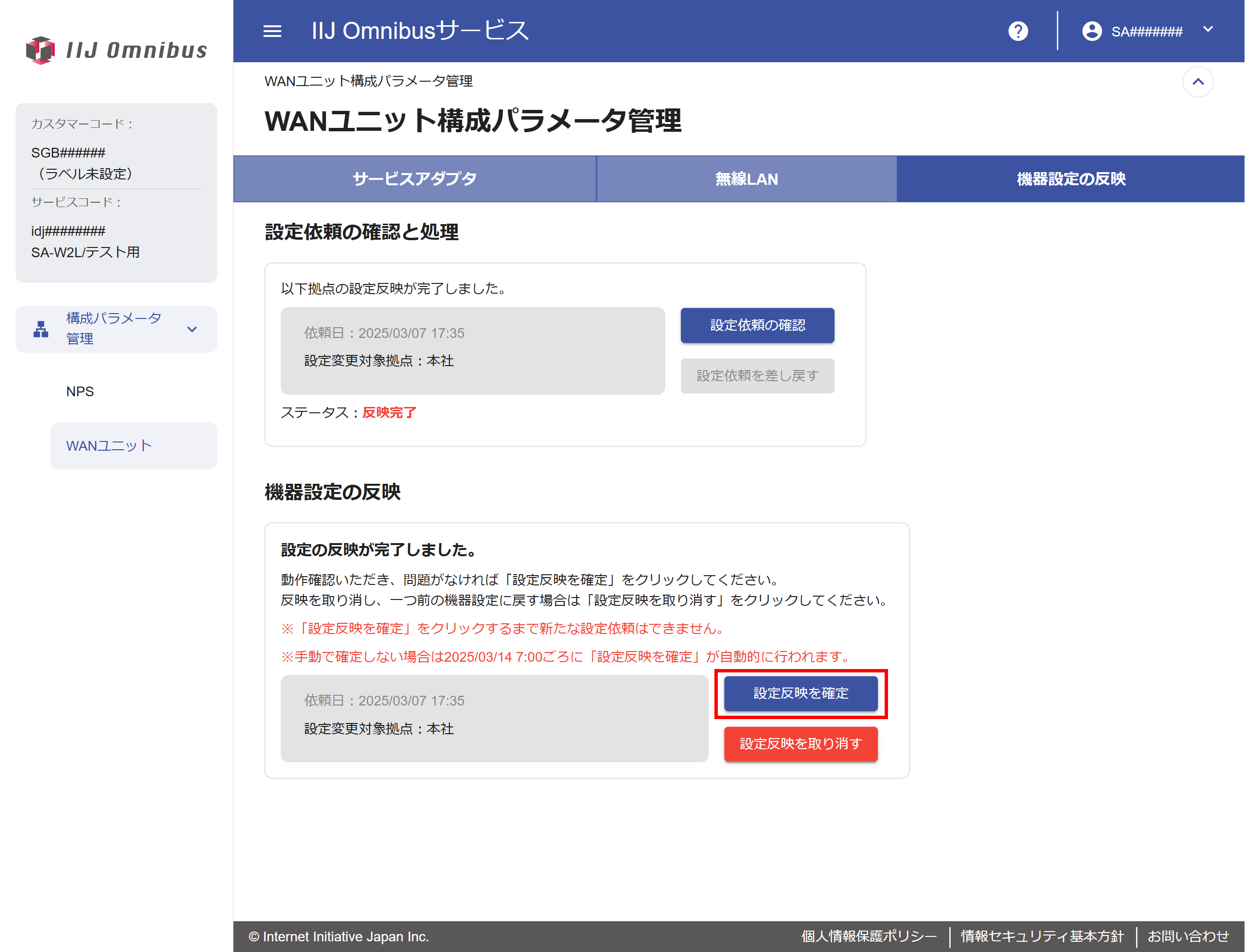Click the WANユニット構成パラメータ管理 breadcrumb text
Screen dimensions: 1245x952
(368, 82)
